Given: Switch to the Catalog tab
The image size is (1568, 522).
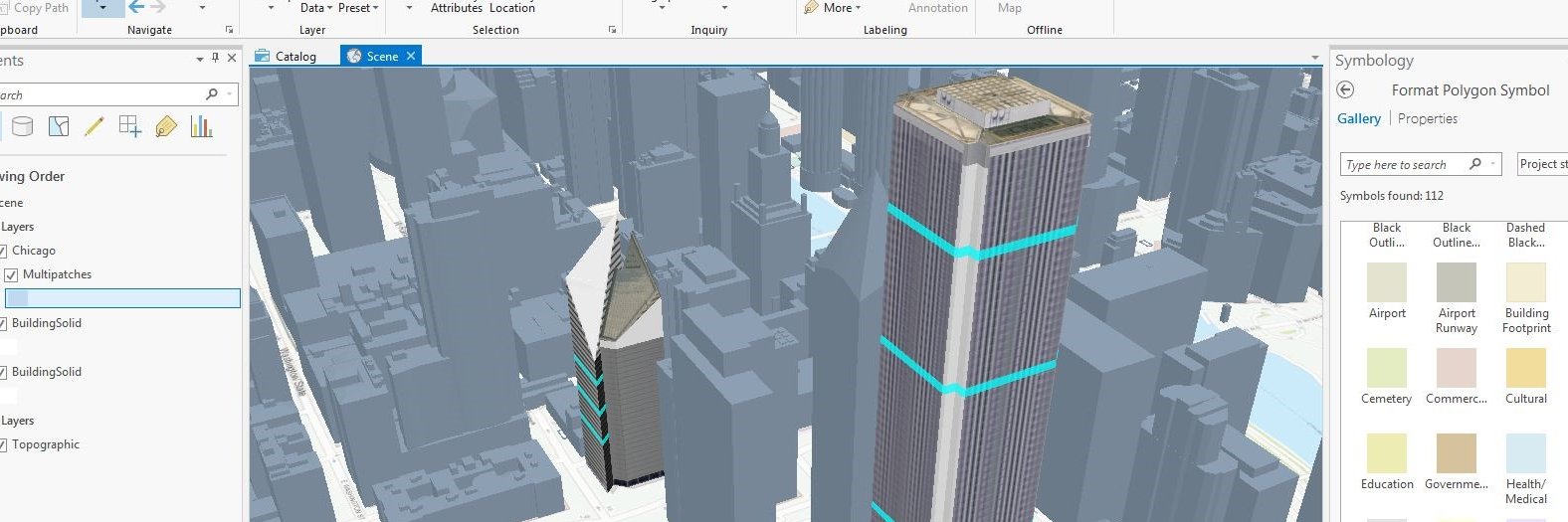Looking at the screenshot, I should [287, 56].
